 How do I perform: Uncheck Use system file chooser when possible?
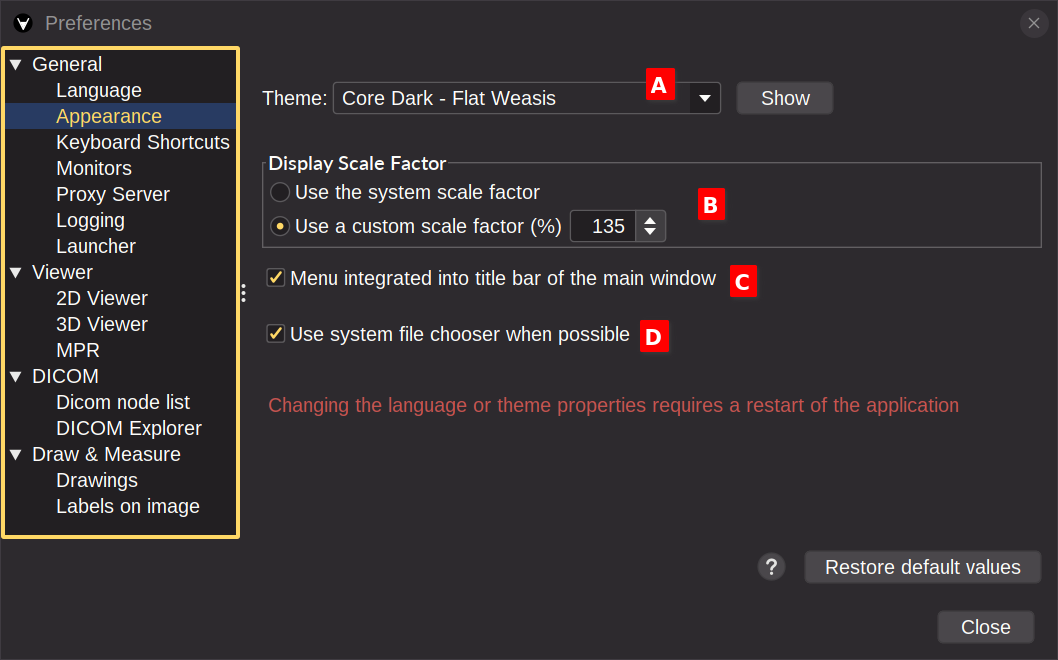(x=275, y=333)
